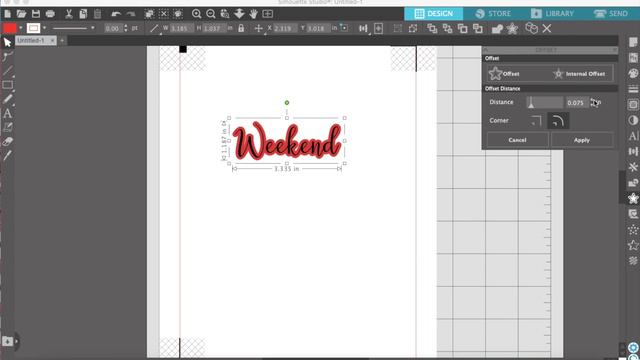This screenshot has height=360, width=640.
Task: Click the Deselect All icon
Action: click(x=164, y=14)
